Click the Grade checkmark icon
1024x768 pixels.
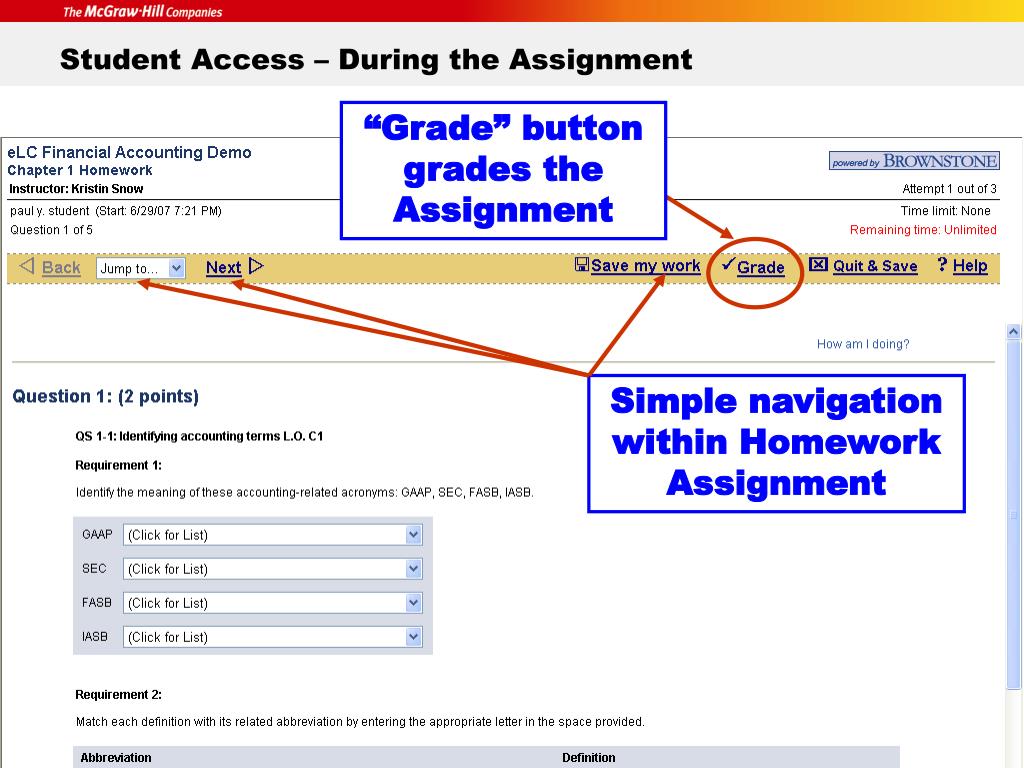coord(728,264)
